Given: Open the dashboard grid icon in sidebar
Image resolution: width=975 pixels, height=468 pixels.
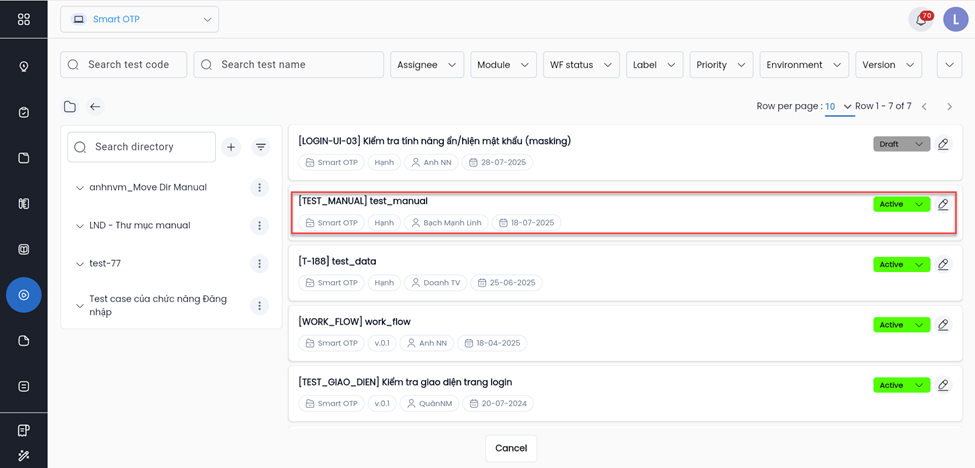Looking at the screenshot, I should pos(24,19).
